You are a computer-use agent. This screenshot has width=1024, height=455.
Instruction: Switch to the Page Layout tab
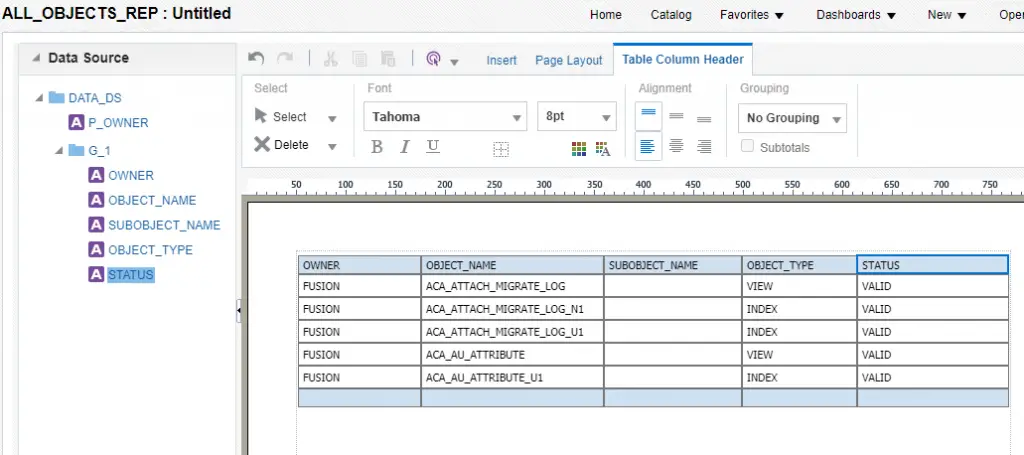(568, 60)
